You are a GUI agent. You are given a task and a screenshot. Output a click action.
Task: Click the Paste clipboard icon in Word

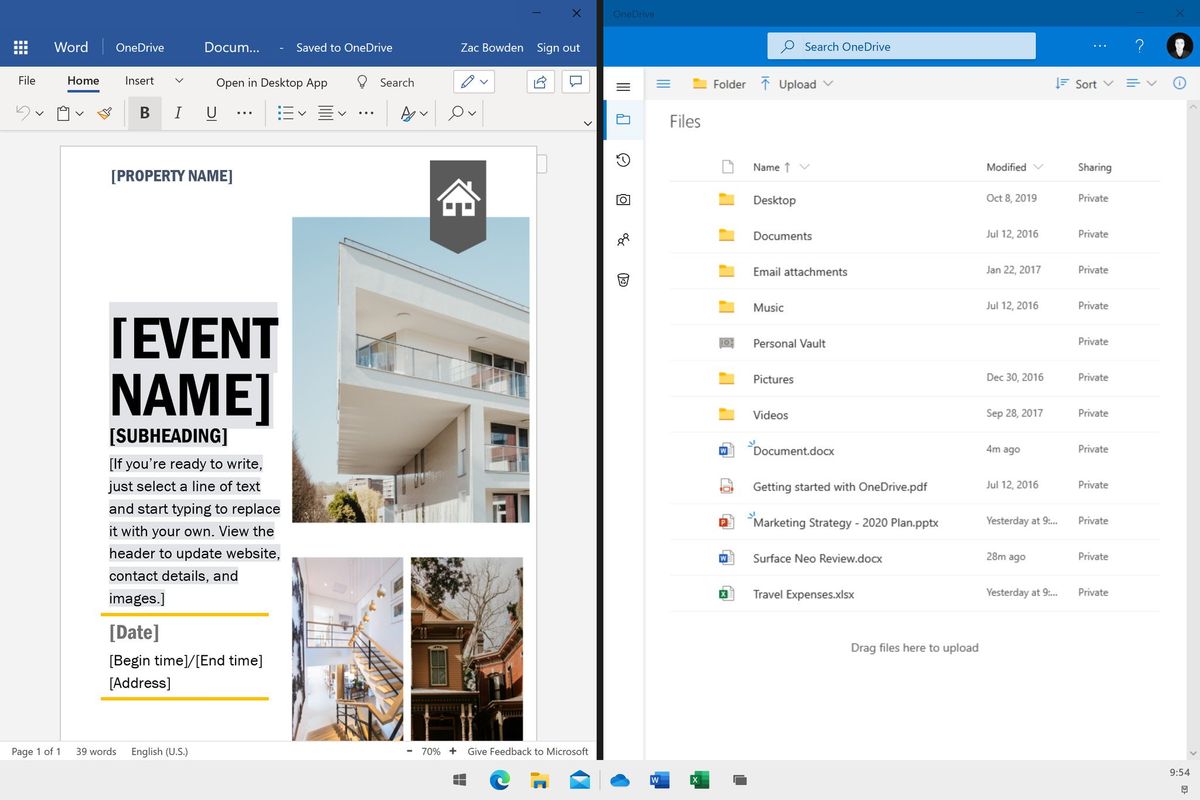[x=63, y=113]
